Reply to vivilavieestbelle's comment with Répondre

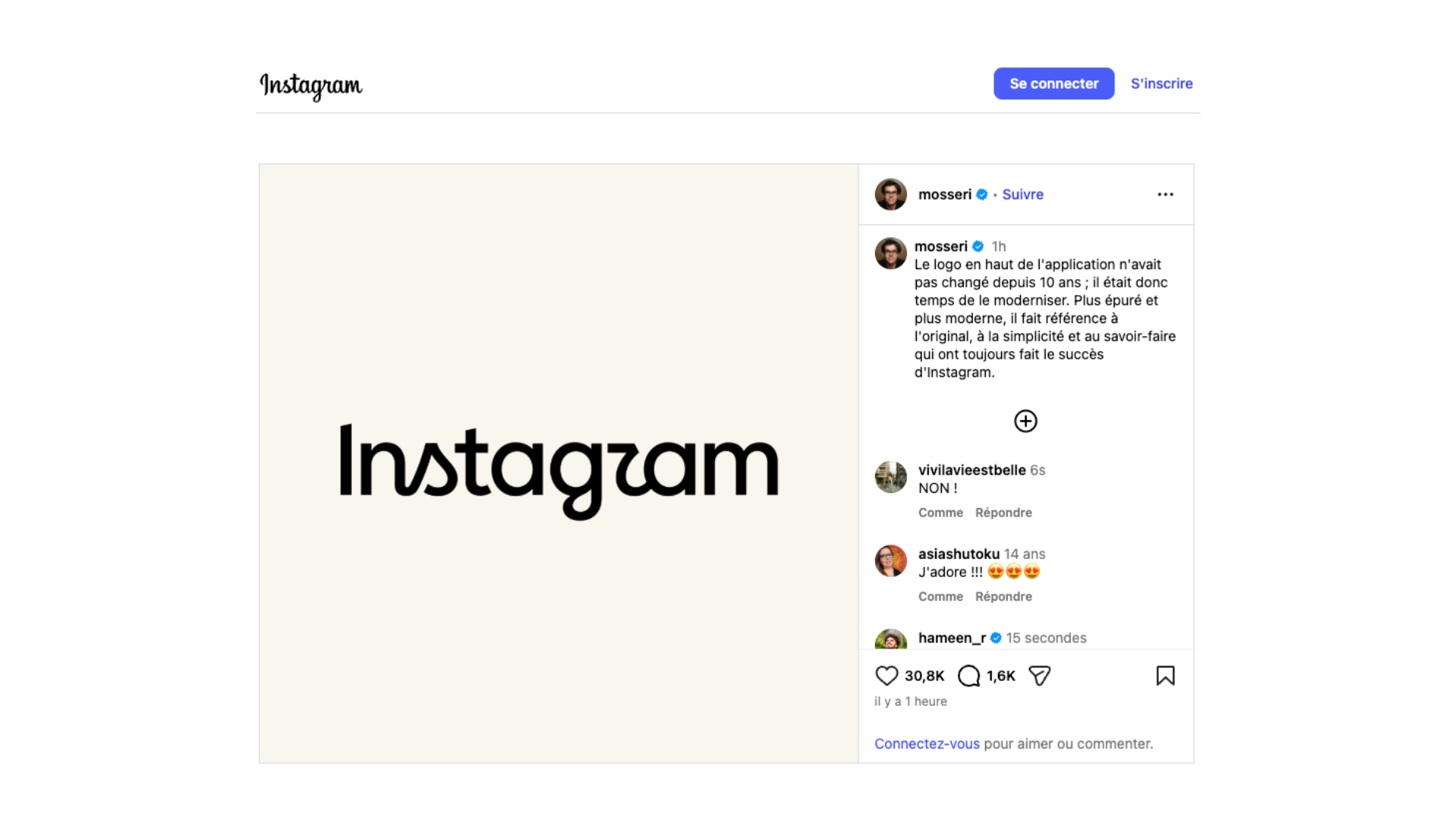pos(1003,513)
